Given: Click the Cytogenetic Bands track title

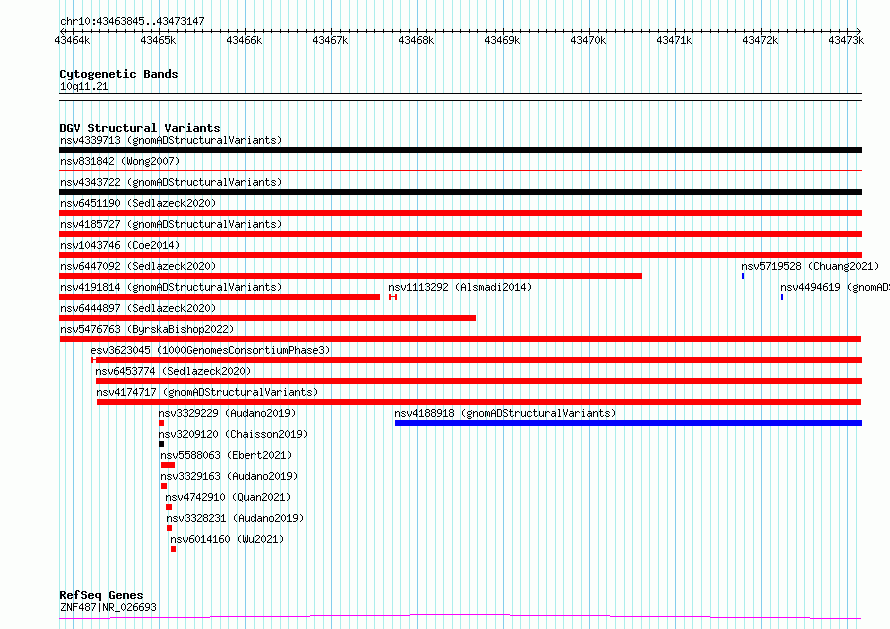Looking at the screenshot, I should click(119, 74).
